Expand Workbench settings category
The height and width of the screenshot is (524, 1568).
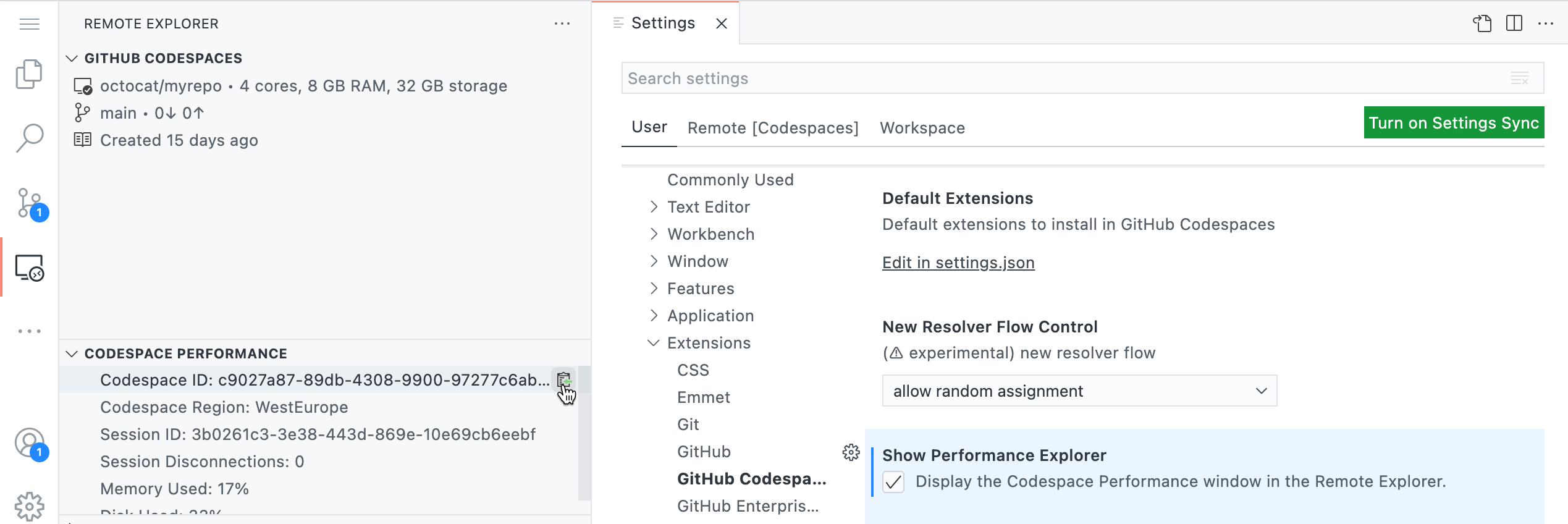pos(654,234)
